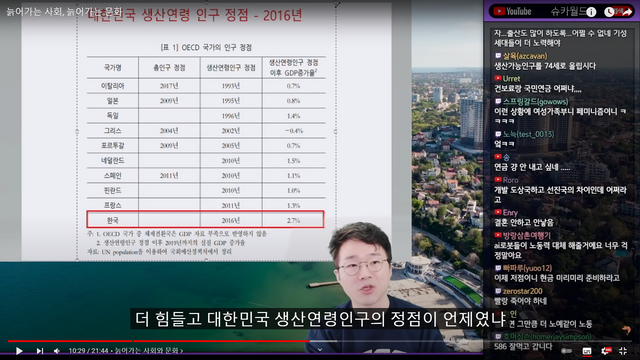Exit fullscreen mode
This screenshot has width=640, height=360.
tap(623, 351)
